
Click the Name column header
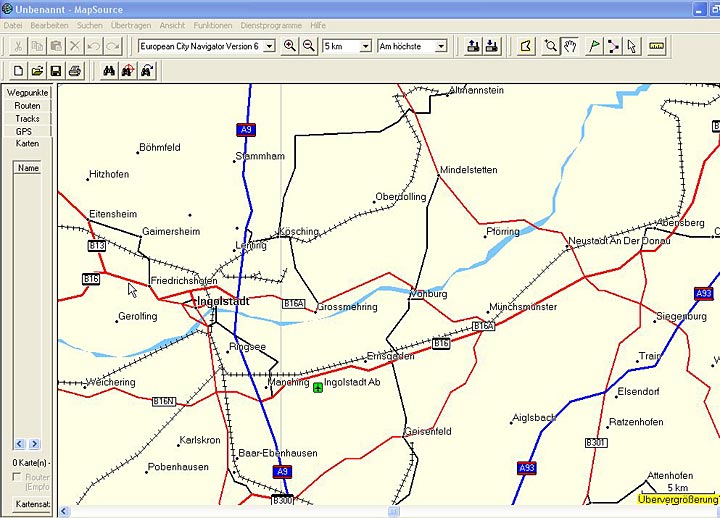pyautogui.click(x=28, y=168)
